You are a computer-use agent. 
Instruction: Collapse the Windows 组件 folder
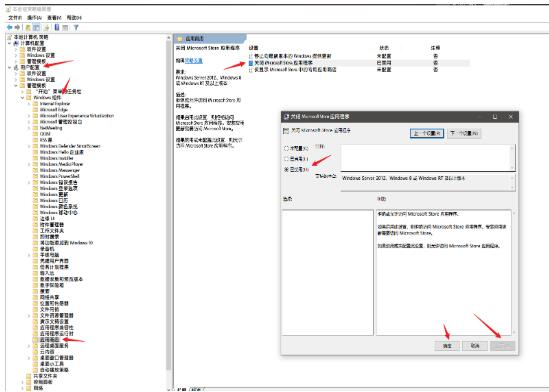click(23, 98)
